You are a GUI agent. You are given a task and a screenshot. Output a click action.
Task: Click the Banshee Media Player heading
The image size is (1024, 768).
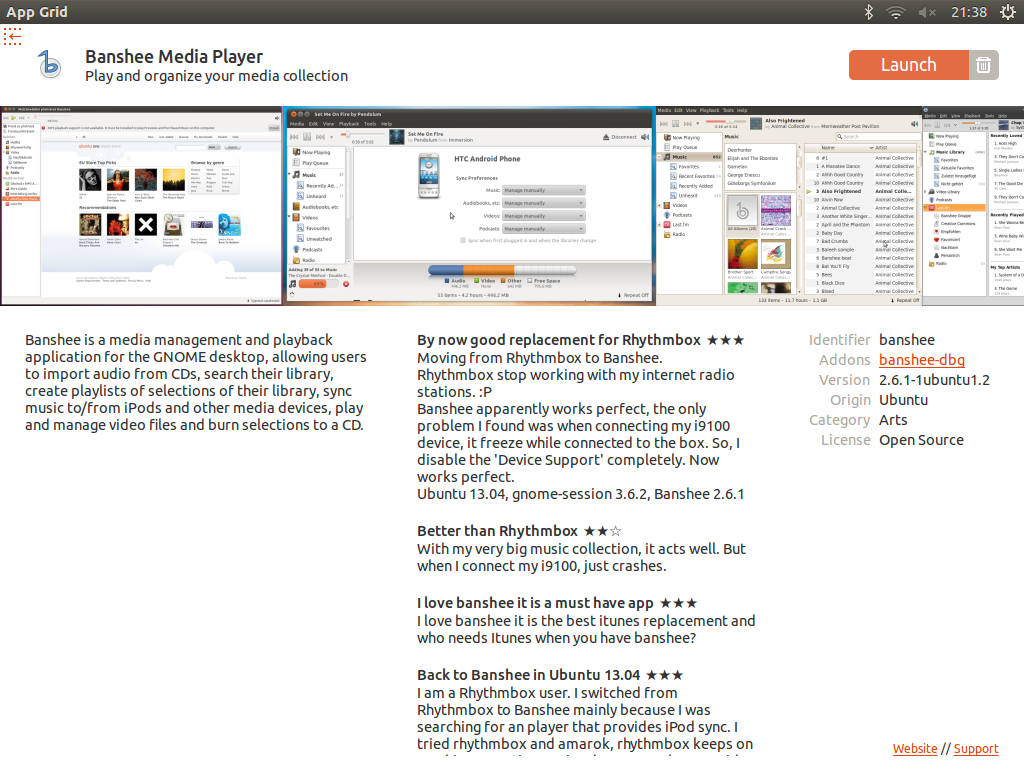point(174,57)
